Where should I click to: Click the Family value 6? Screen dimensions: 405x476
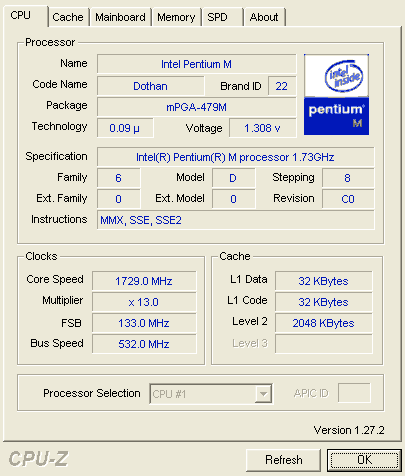118,178
